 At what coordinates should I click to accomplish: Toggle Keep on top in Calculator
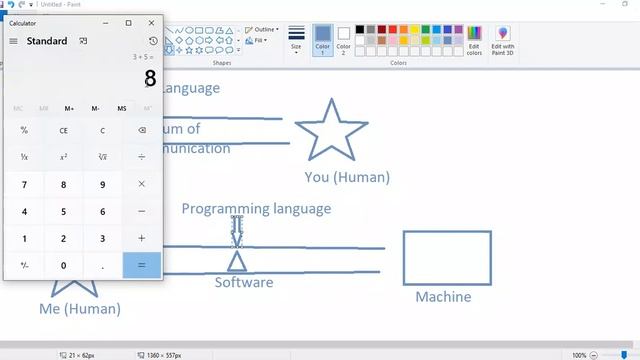[83, 41]
